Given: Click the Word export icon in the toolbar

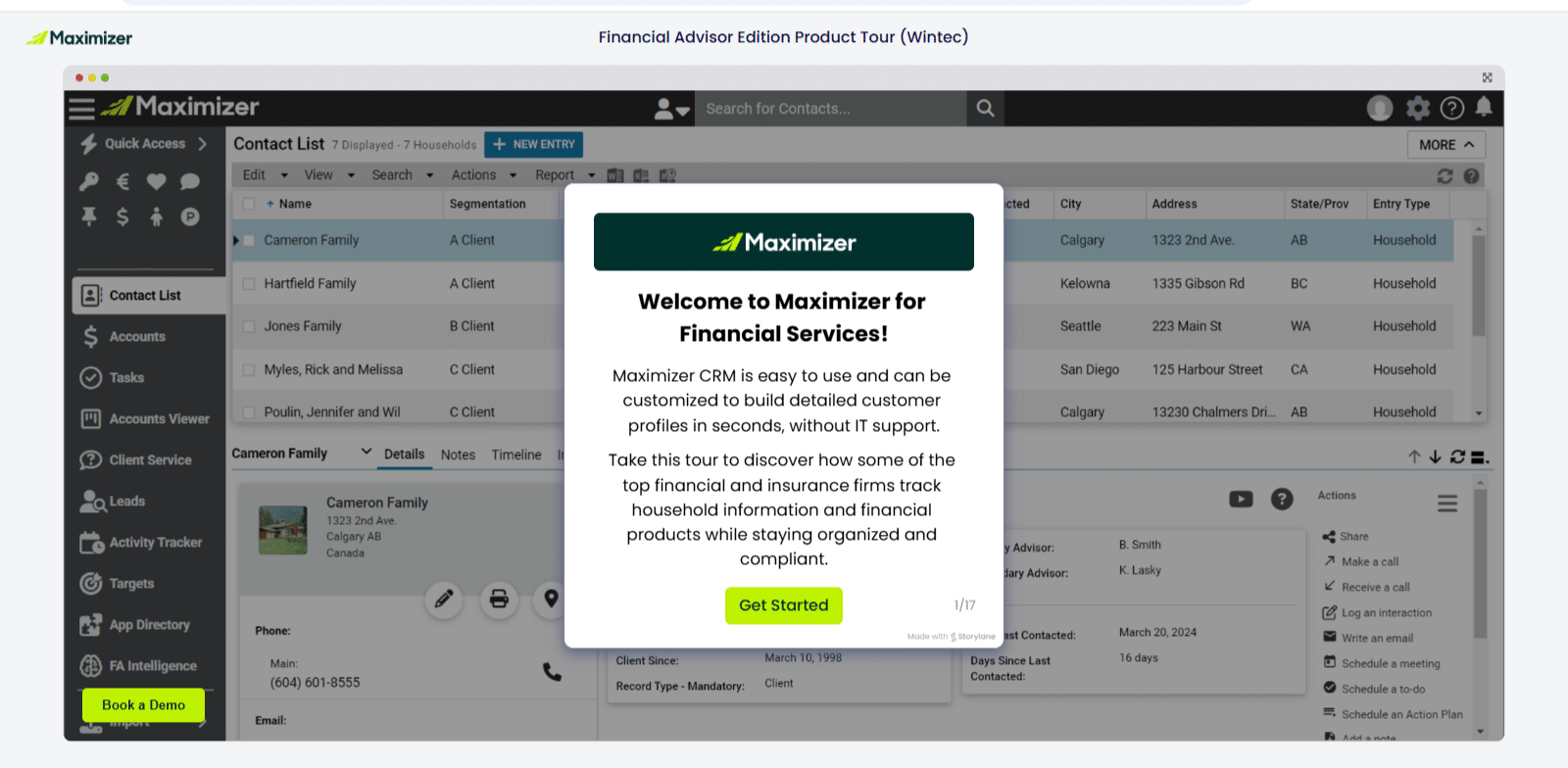Looking at the screenshot, I should click(x=615, y=175).
